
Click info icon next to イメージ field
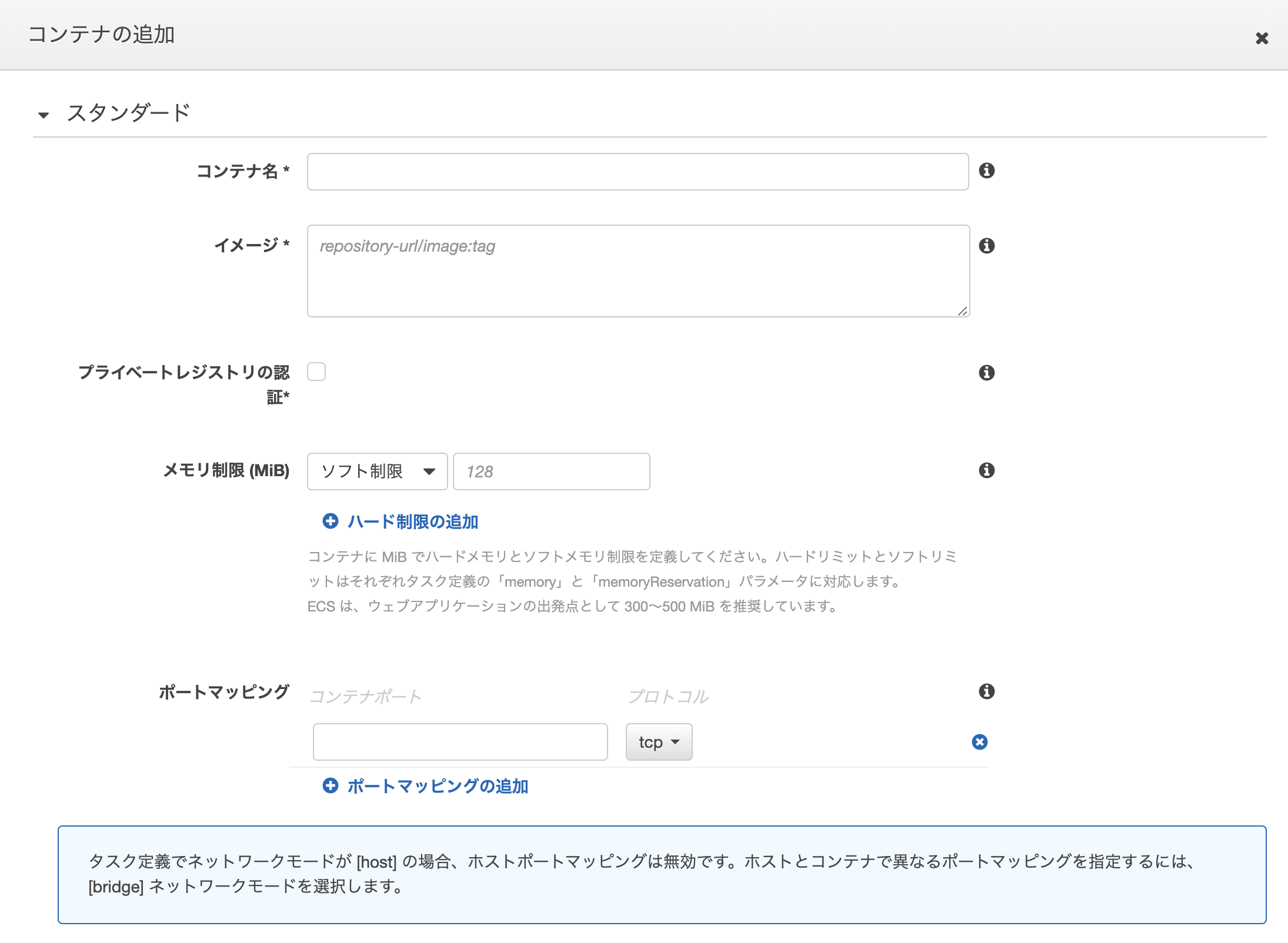986,246
